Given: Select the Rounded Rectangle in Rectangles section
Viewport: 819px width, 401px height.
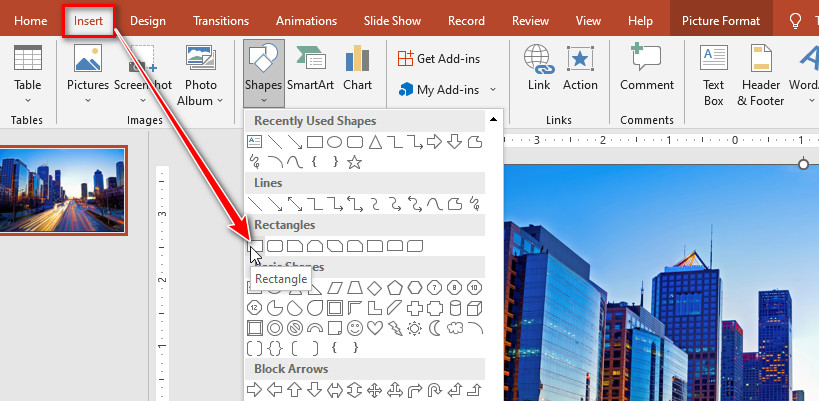Looking at the screenshot, I should click(x=275, y=245).
